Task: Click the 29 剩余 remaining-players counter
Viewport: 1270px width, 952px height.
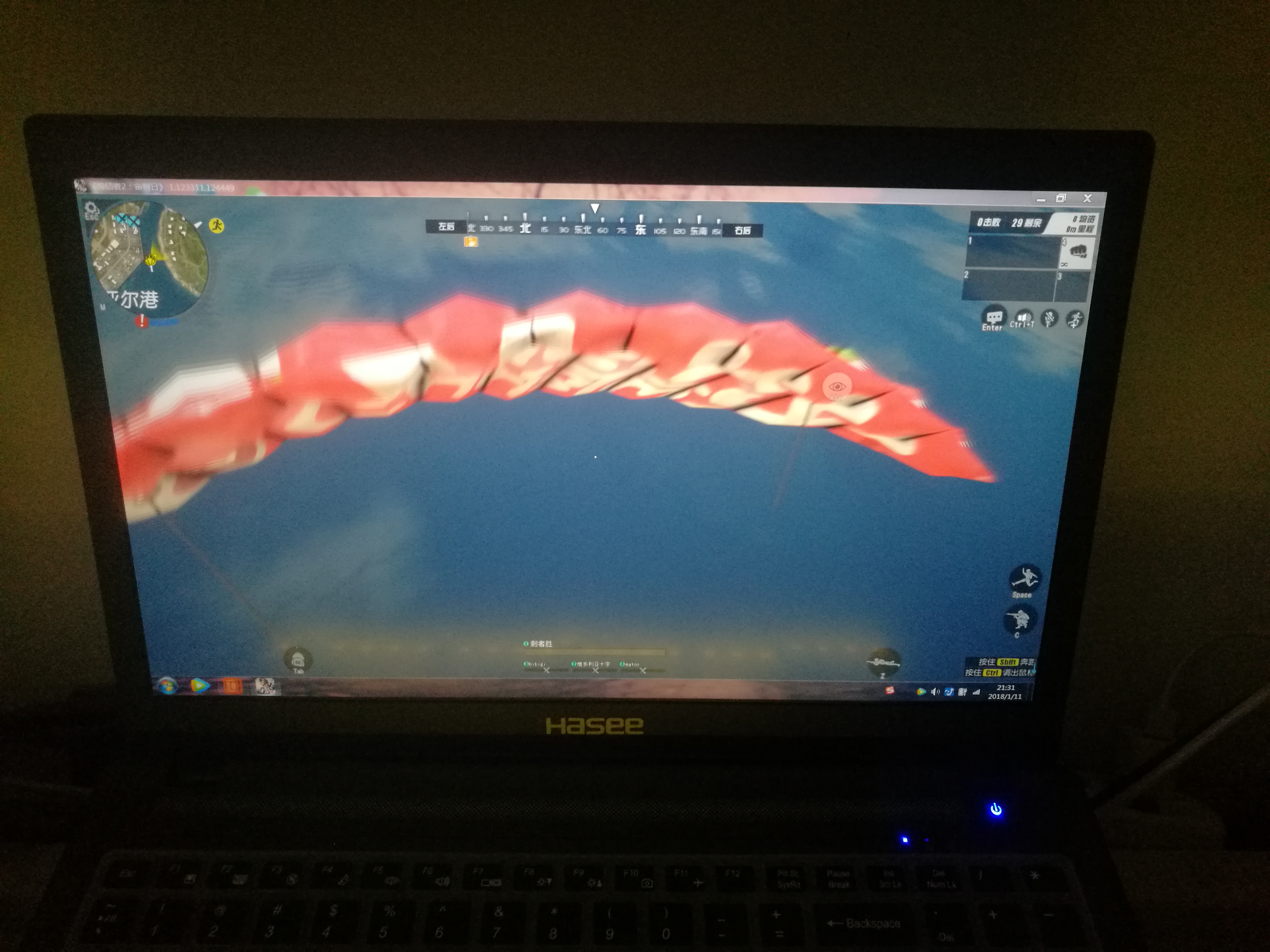Action: [x=1026, y=223]
